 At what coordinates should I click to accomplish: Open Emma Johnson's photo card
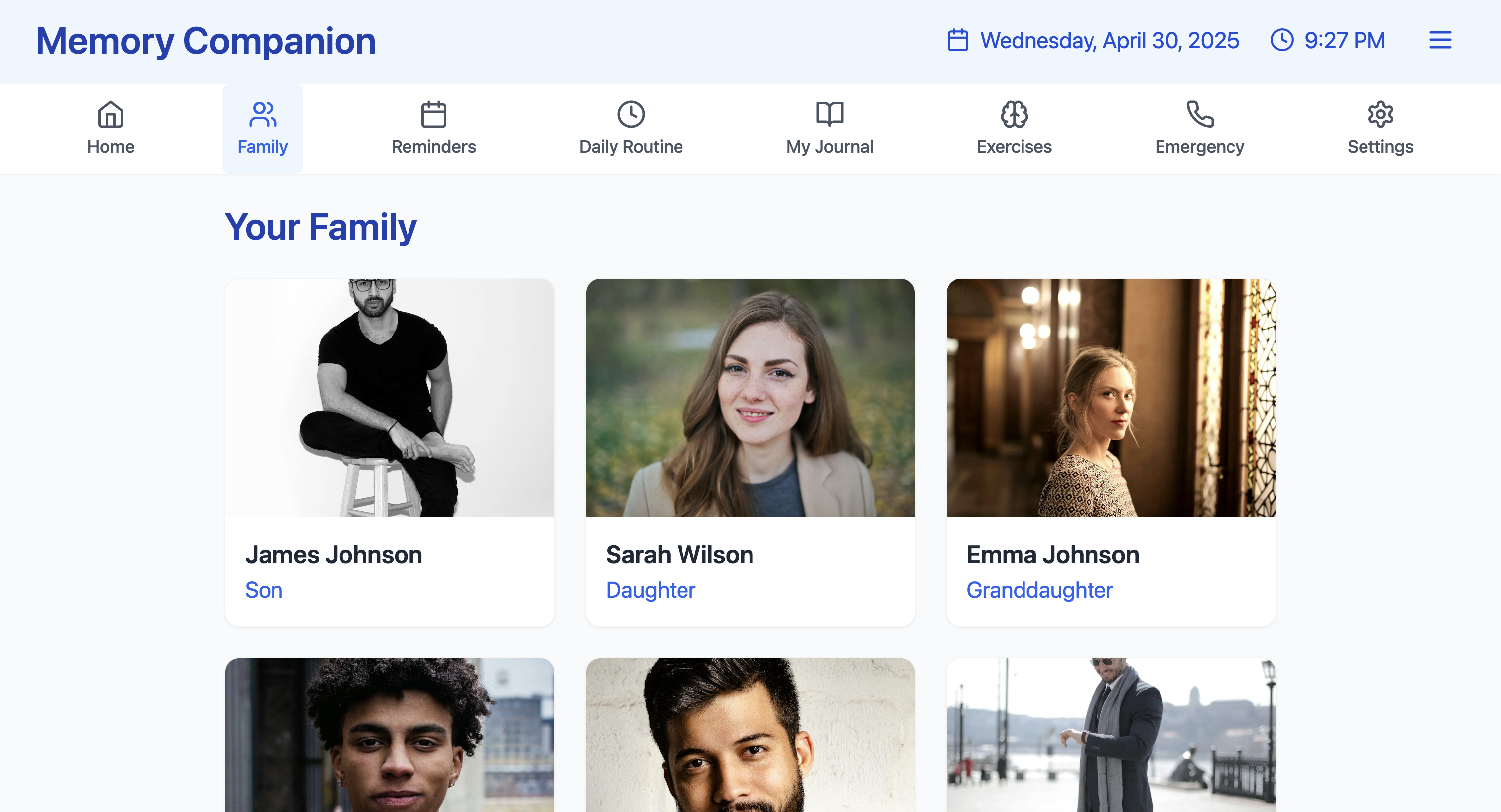pos(1110,398)
